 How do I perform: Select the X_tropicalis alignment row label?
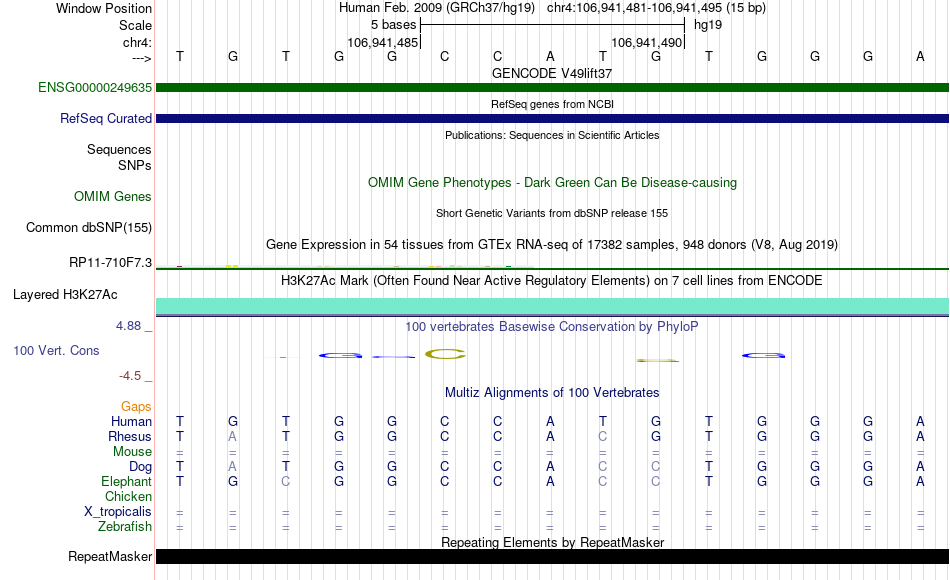tap(118, 512)
